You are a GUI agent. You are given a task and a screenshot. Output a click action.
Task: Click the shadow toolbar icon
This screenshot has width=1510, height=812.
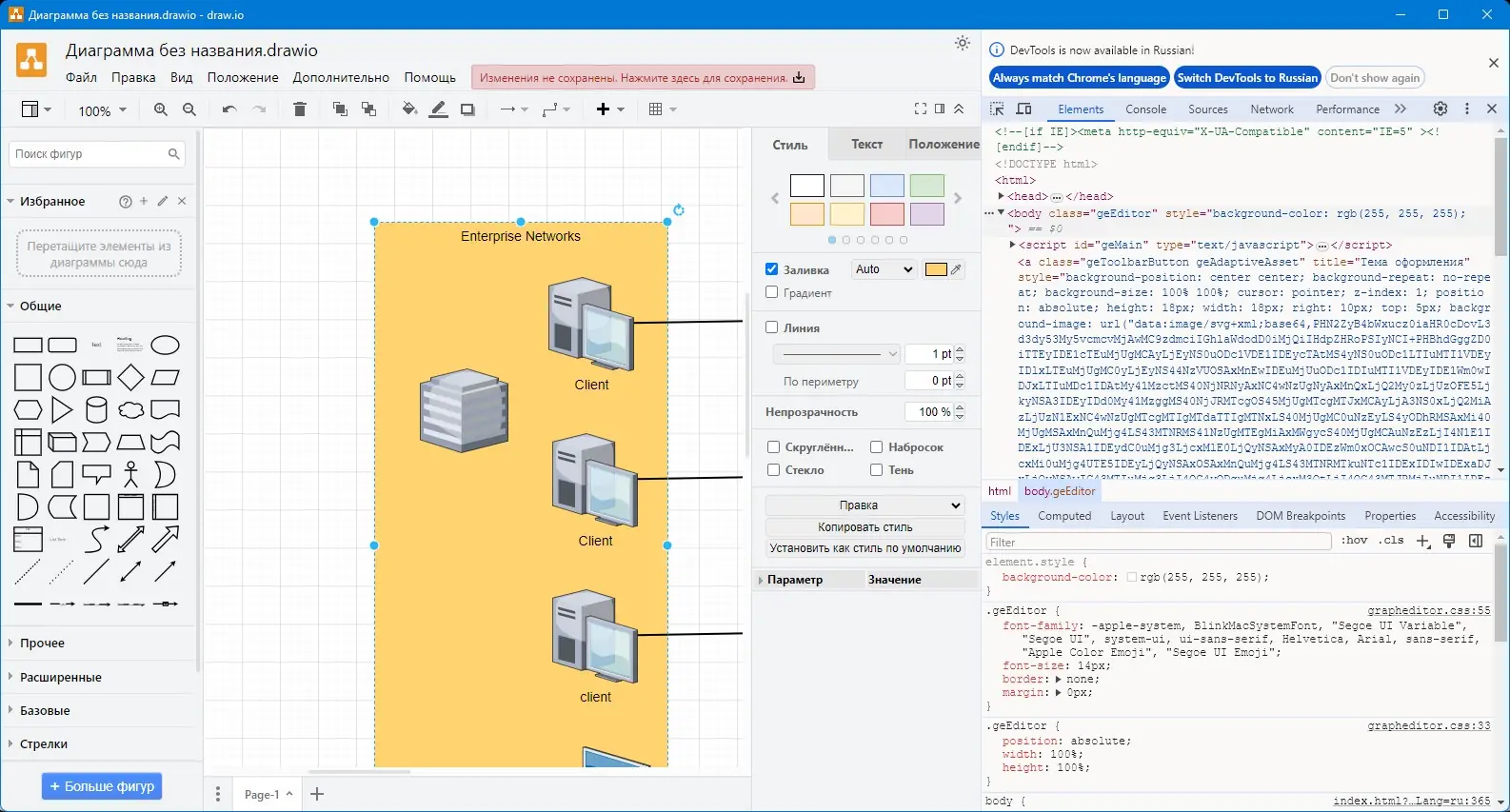click(467, 109)
